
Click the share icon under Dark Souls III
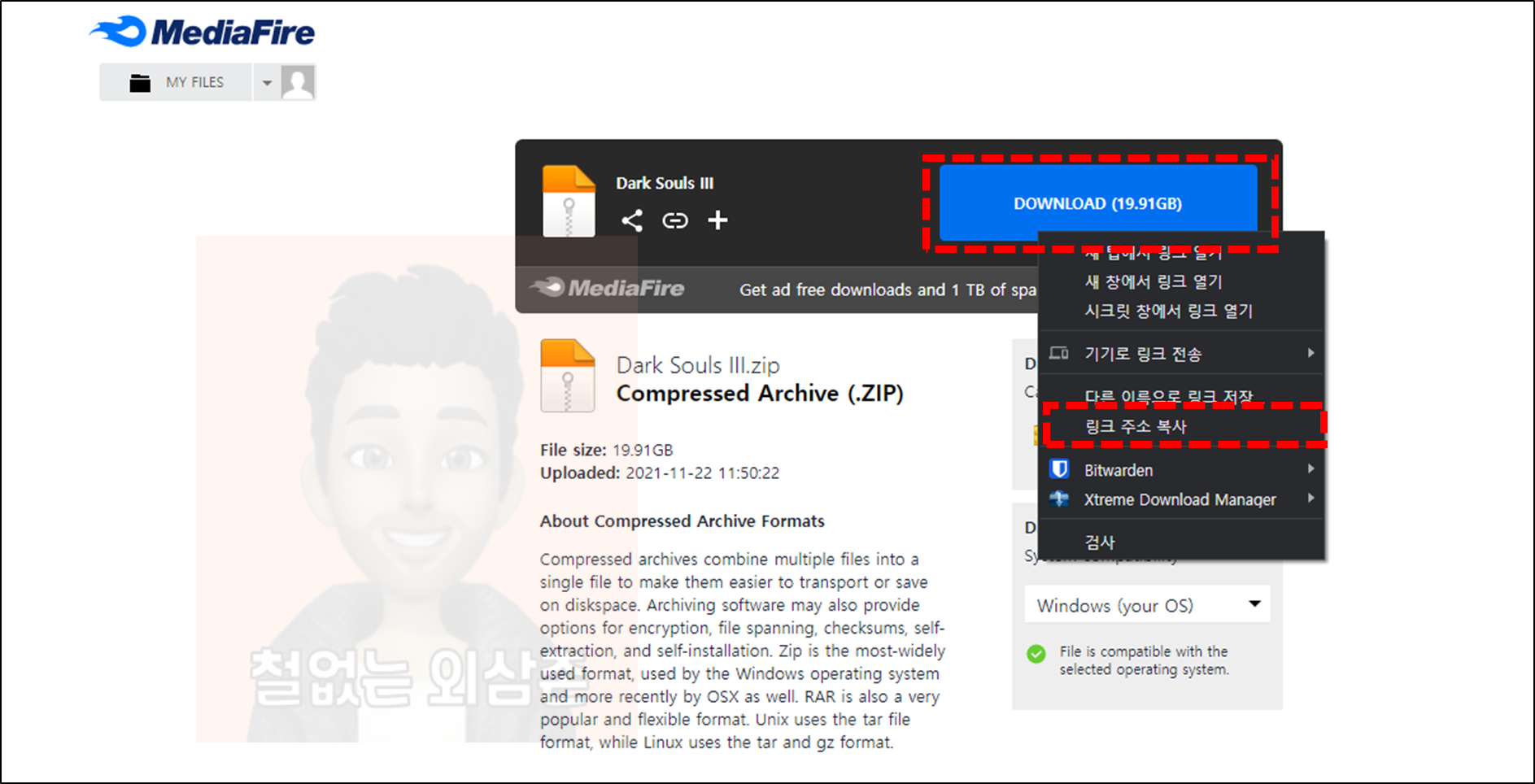632,220
